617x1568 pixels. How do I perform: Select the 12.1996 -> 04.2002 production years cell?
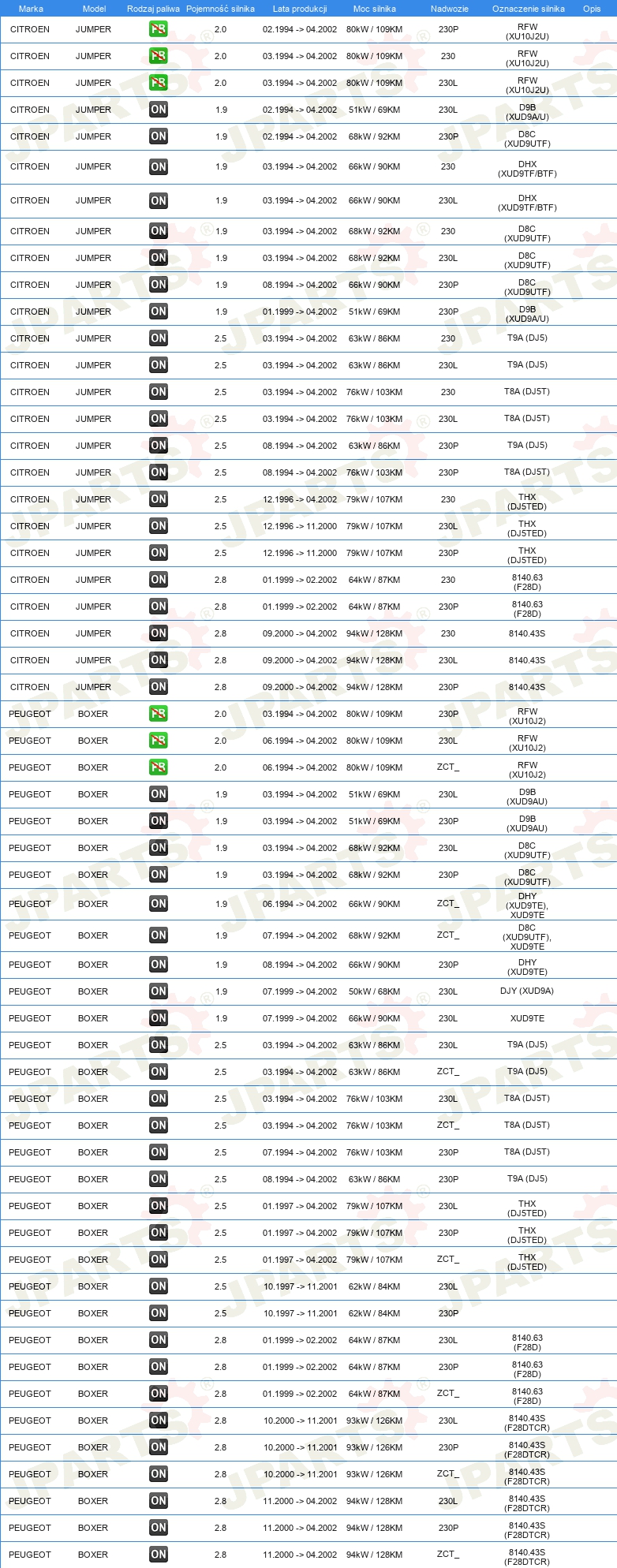point(300,499)
